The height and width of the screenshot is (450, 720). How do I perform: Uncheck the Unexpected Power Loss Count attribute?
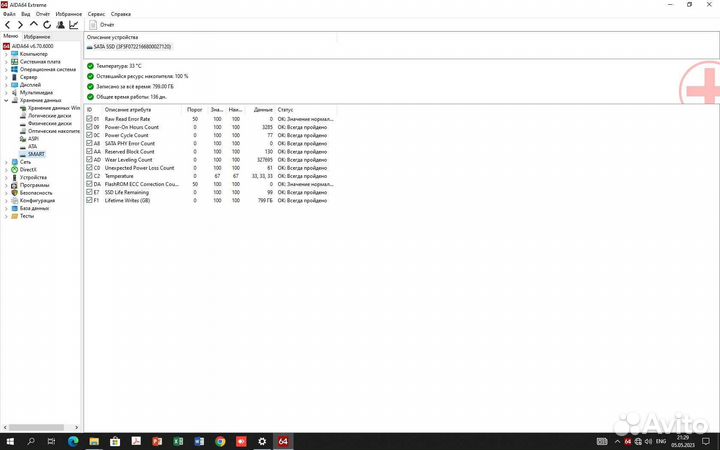pos(89,168)
